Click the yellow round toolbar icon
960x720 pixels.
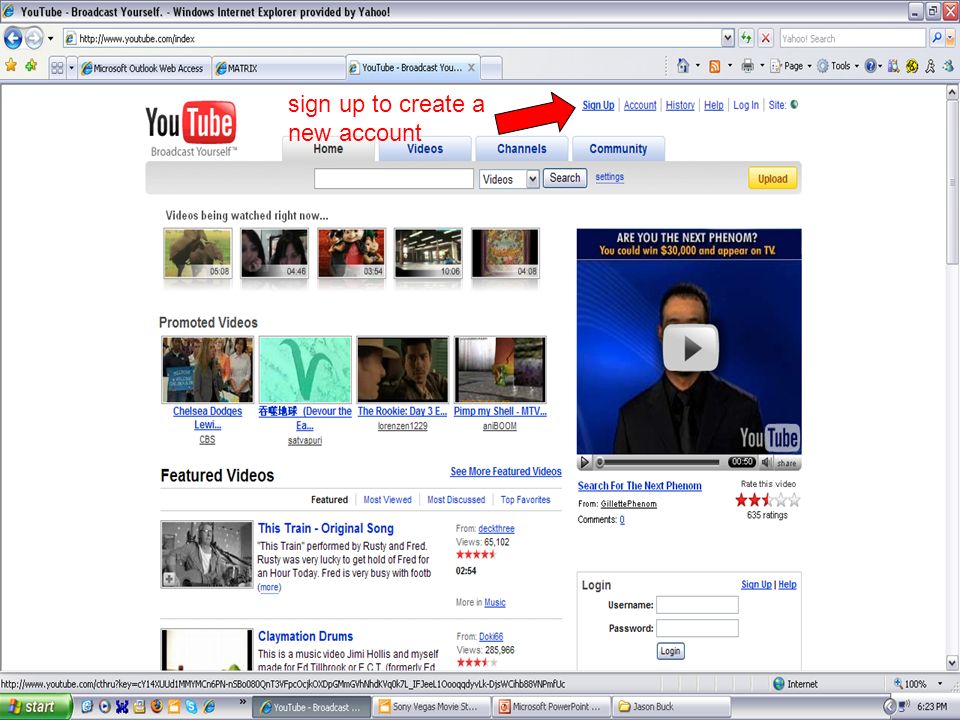[912, 66]
